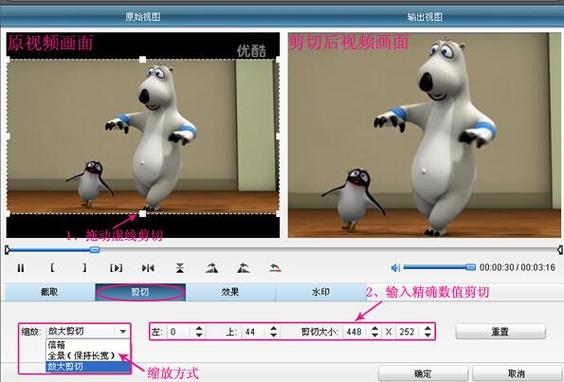
Task: Decrease crop height with down arrow
Action: (428, 335)
